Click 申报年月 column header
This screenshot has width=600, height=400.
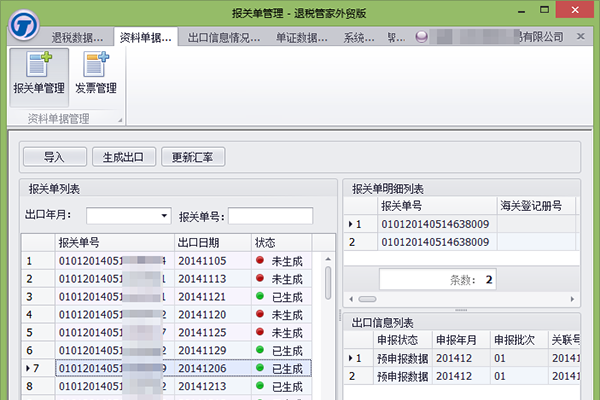461,340
